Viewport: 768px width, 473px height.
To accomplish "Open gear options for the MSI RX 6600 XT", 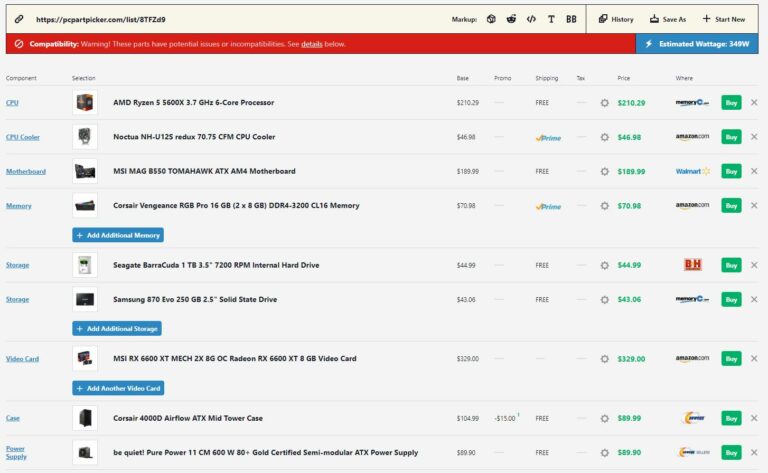I will 604,358.
